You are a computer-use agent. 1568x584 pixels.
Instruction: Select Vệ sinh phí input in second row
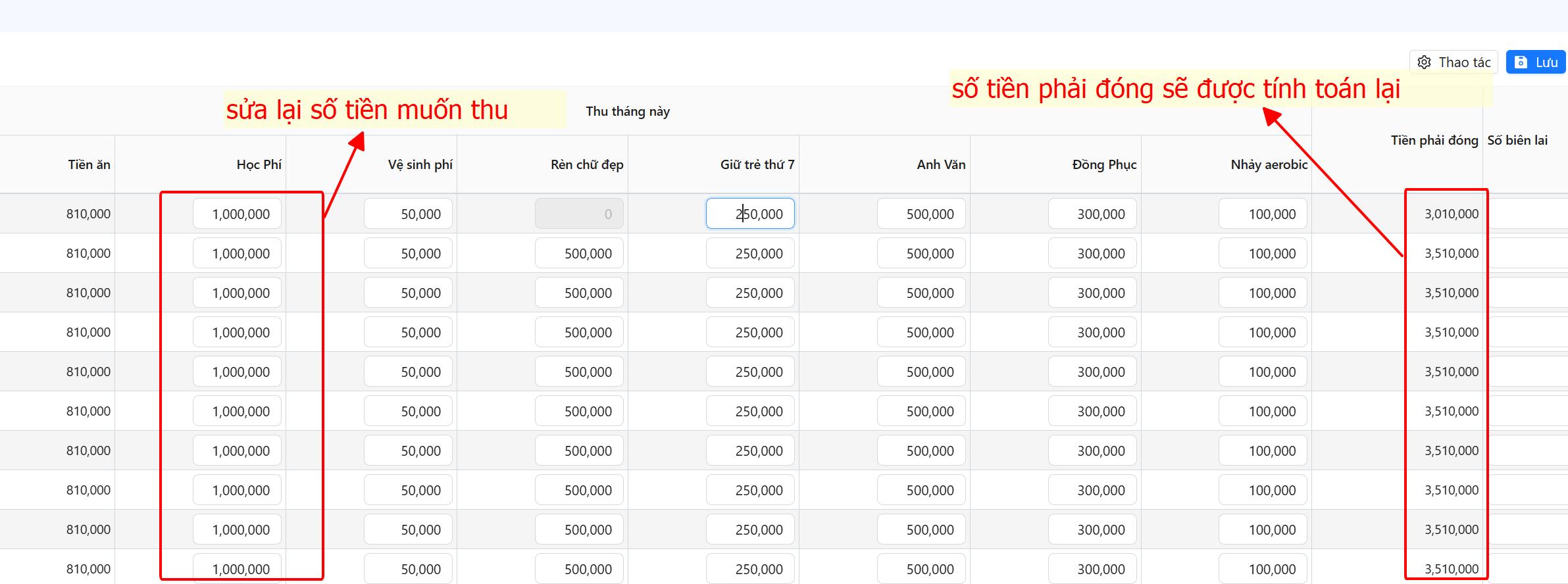tap(408, 253)
